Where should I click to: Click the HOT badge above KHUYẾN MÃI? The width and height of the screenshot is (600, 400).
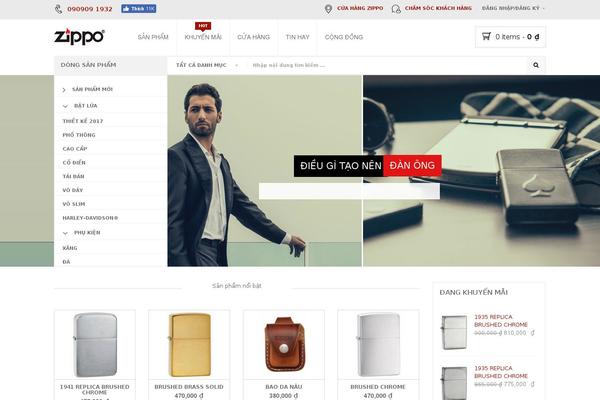click(203, 26)
